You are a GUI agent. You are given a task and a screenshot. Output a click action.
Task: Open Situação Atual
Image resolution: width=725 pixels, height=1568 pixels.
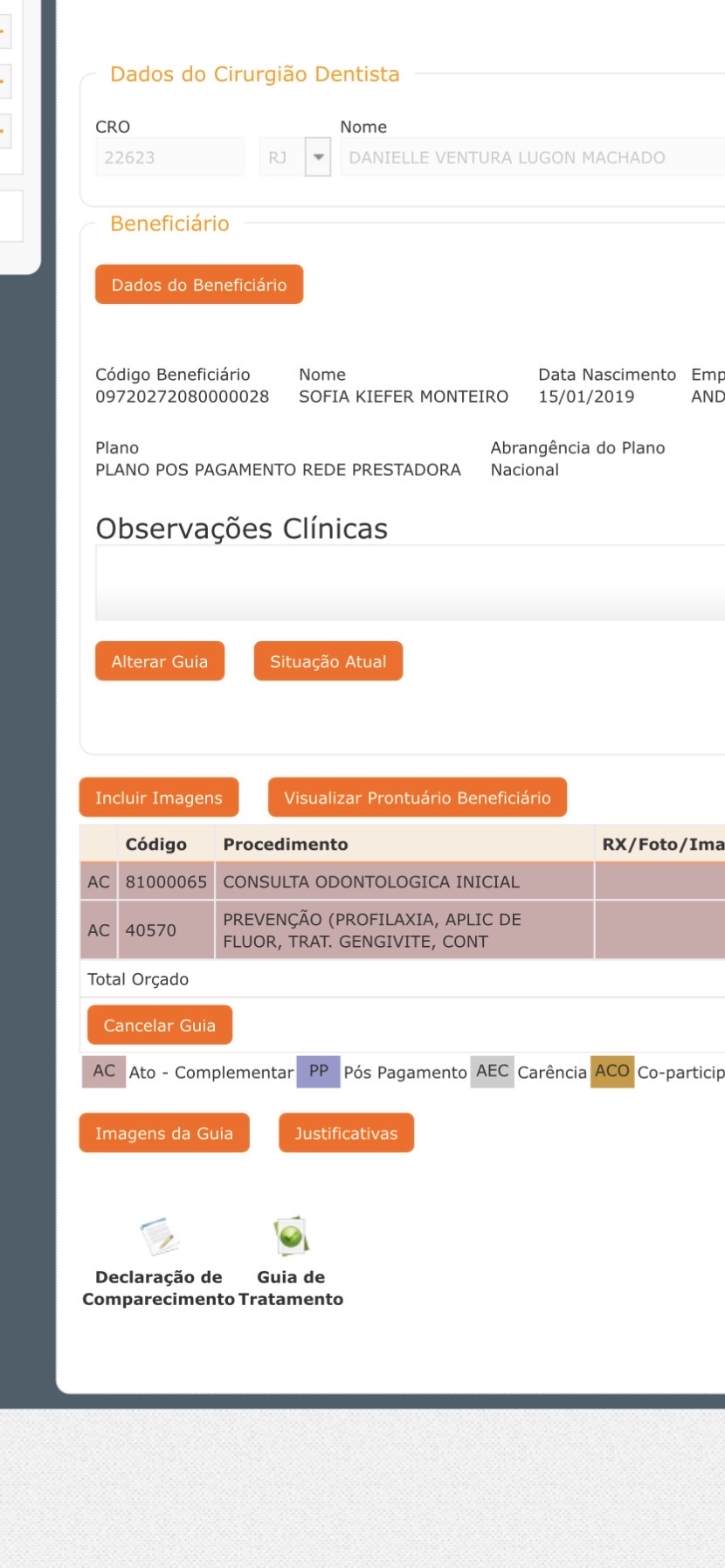(328, 661)
